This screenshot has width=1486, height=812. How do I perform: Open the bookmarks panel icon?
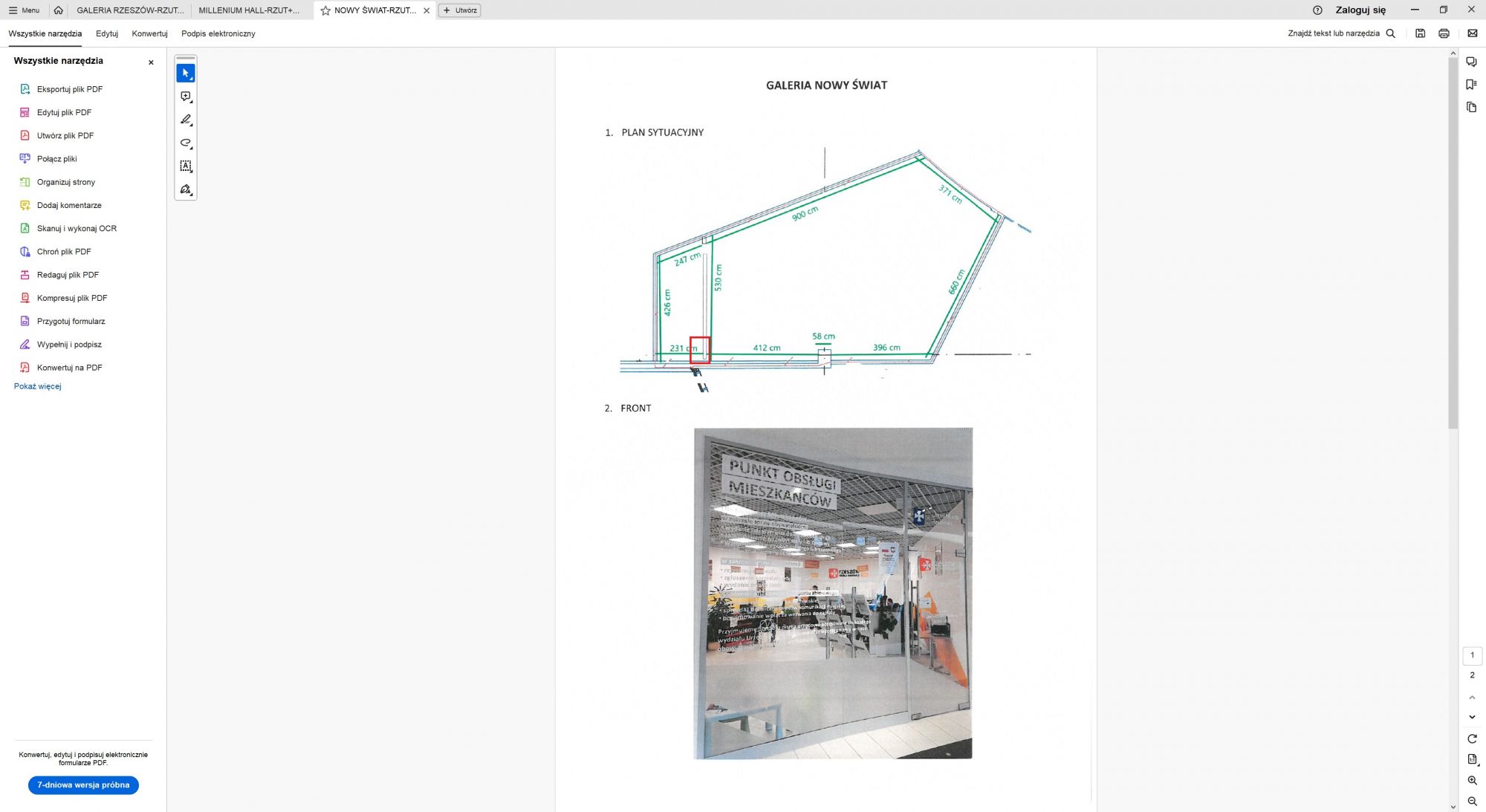click(1471, 85)
